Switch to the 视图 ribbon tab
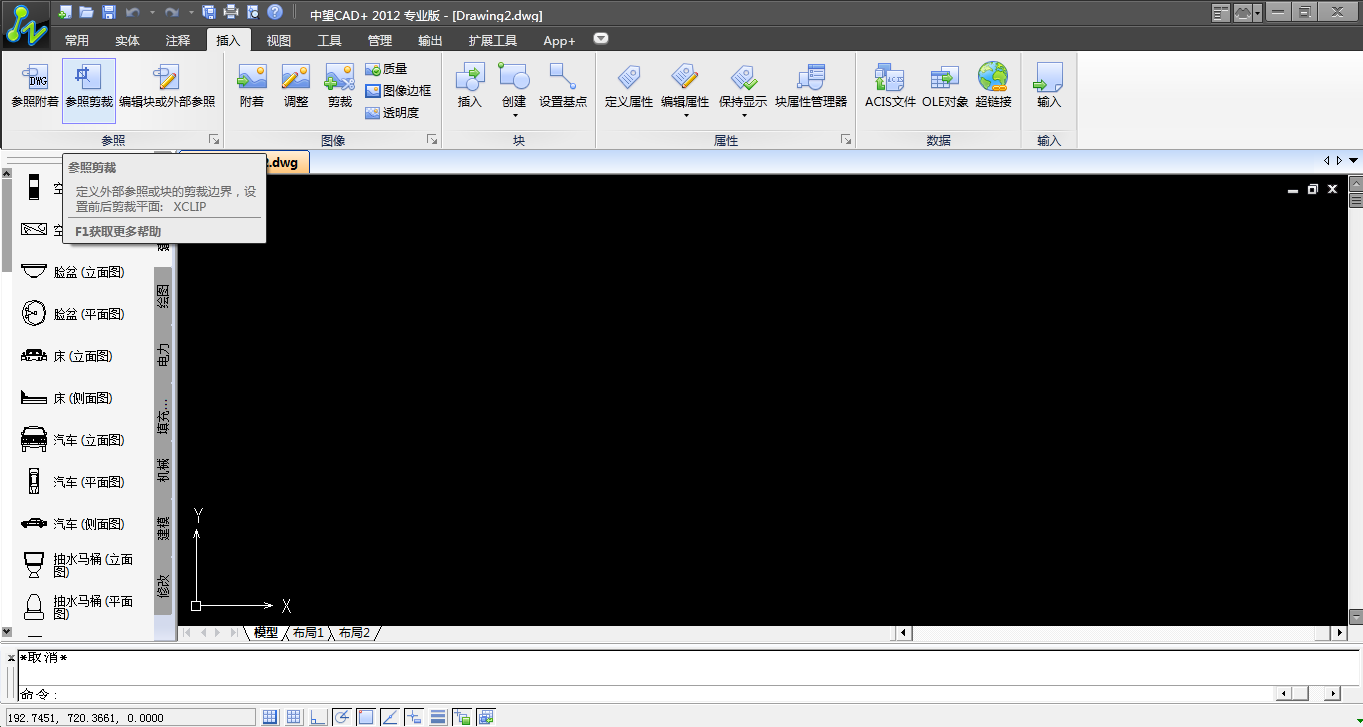 pos(279,41)
